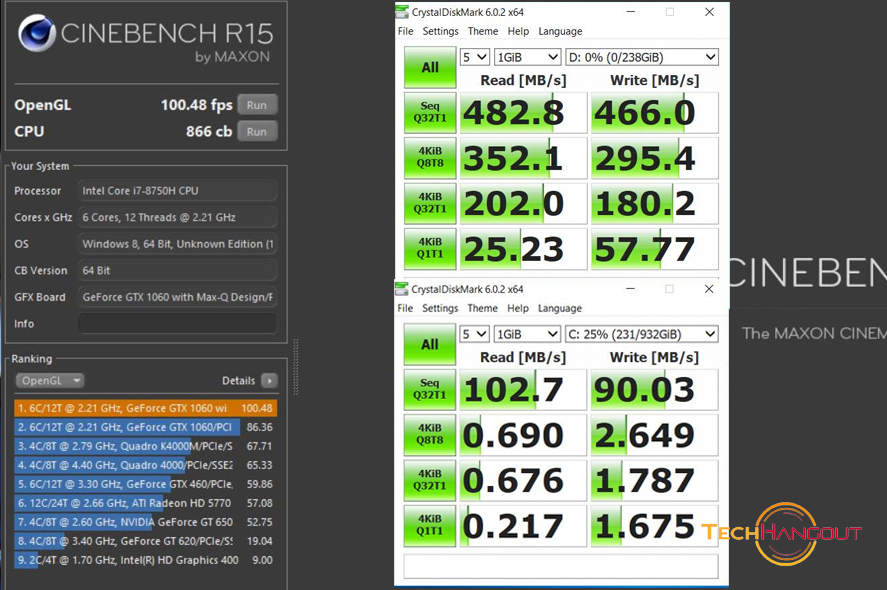Viewport: 887px width, 590px height.
Task: Grab the vertical splitter handle beside Cinebench panel
Action: [295, 367]
